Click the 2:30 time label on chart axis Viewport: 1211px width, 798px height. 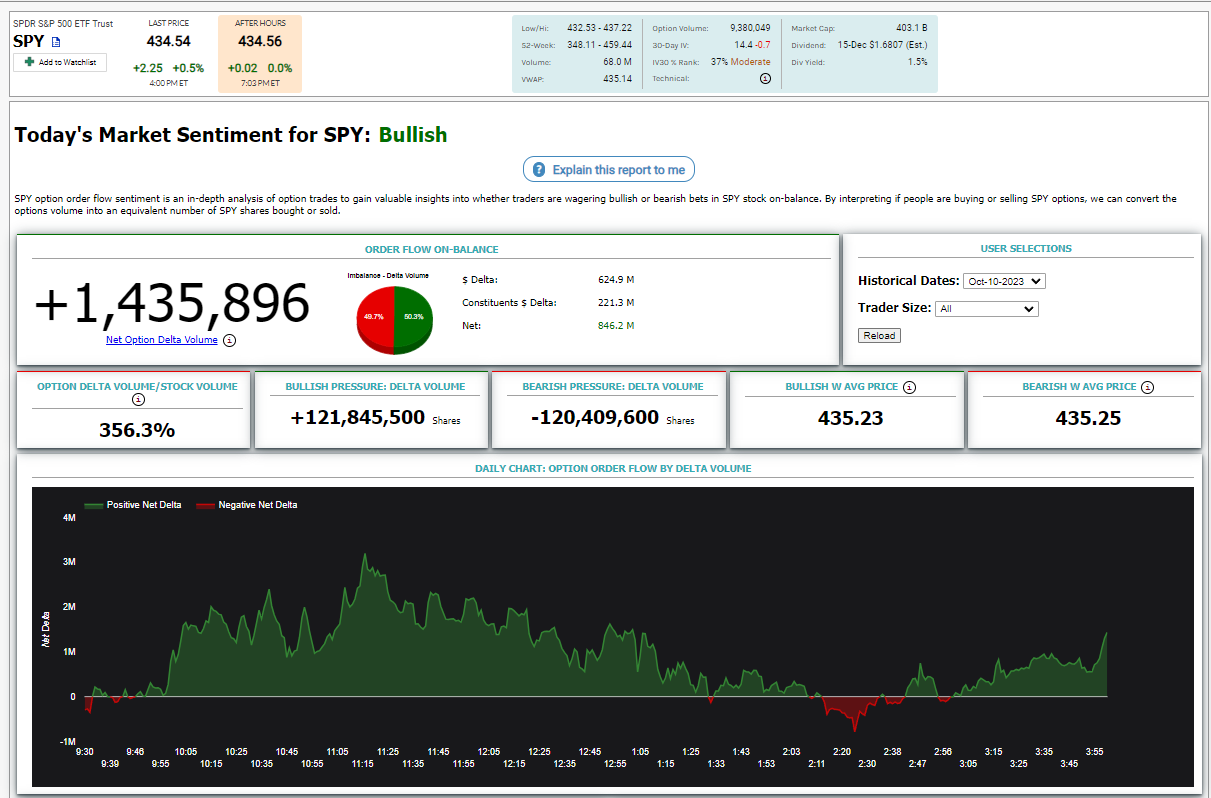pos(867,764)
